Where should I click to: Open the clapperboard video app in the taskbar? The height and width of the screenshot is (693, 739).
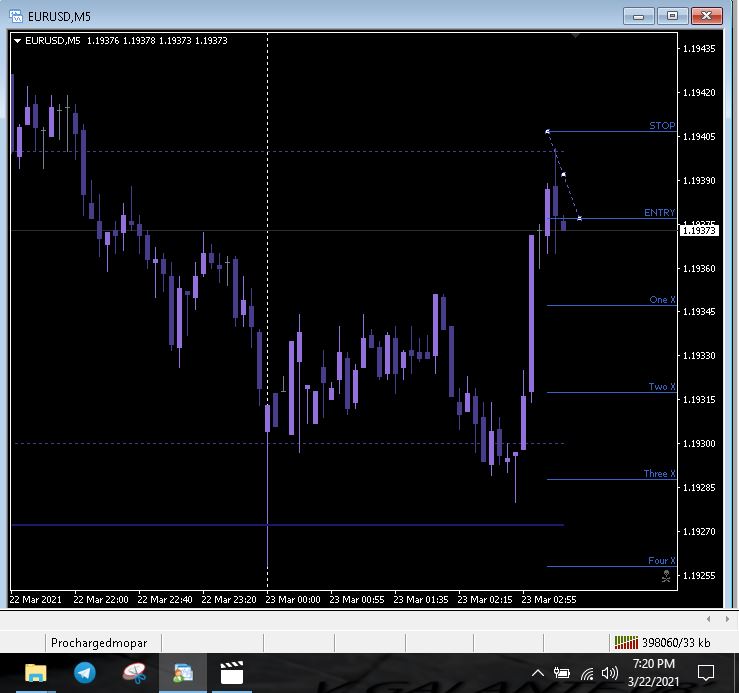tap(232, 673)
